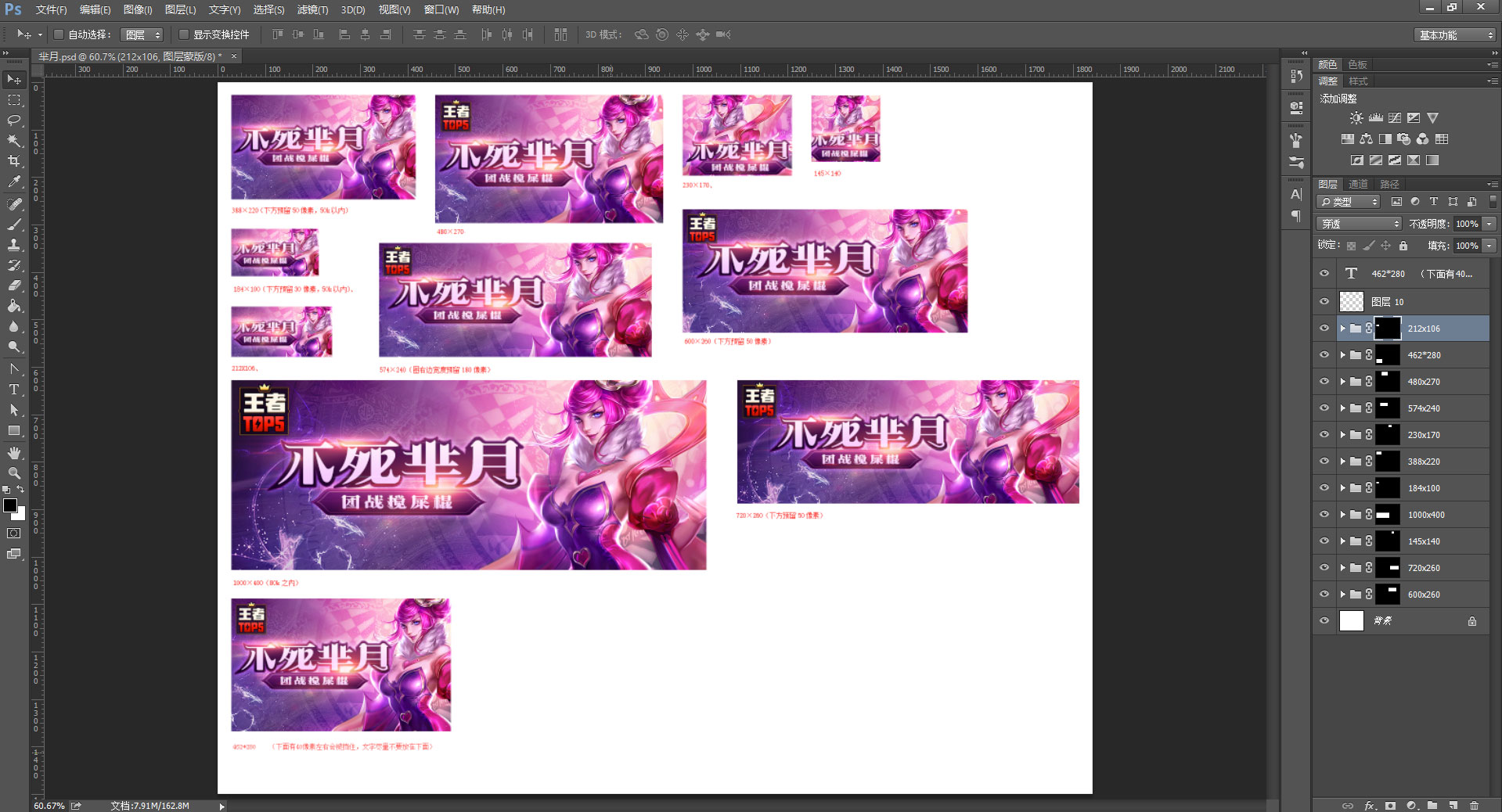Screen dimensions: 1502x812
Task: Select the Rectangle shape tool
Action: [14, 431]
